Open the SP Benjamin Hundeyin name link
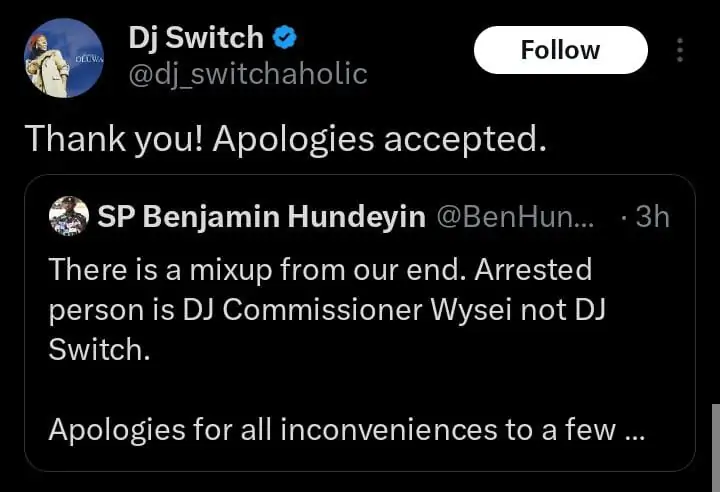Screen dimensions: 720x492 (262, 217)
